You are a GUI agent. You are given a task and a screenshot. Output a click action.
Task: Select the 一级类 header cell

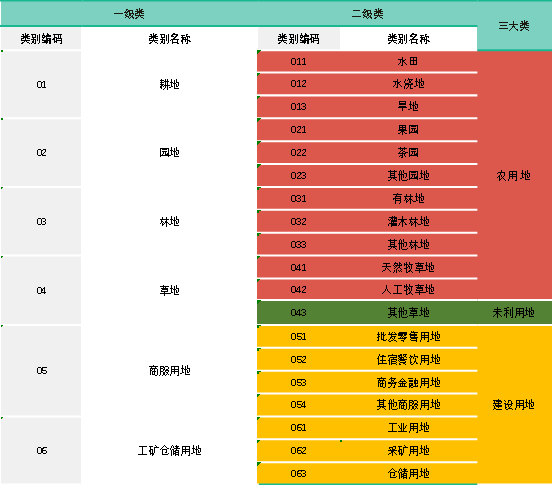129,14
